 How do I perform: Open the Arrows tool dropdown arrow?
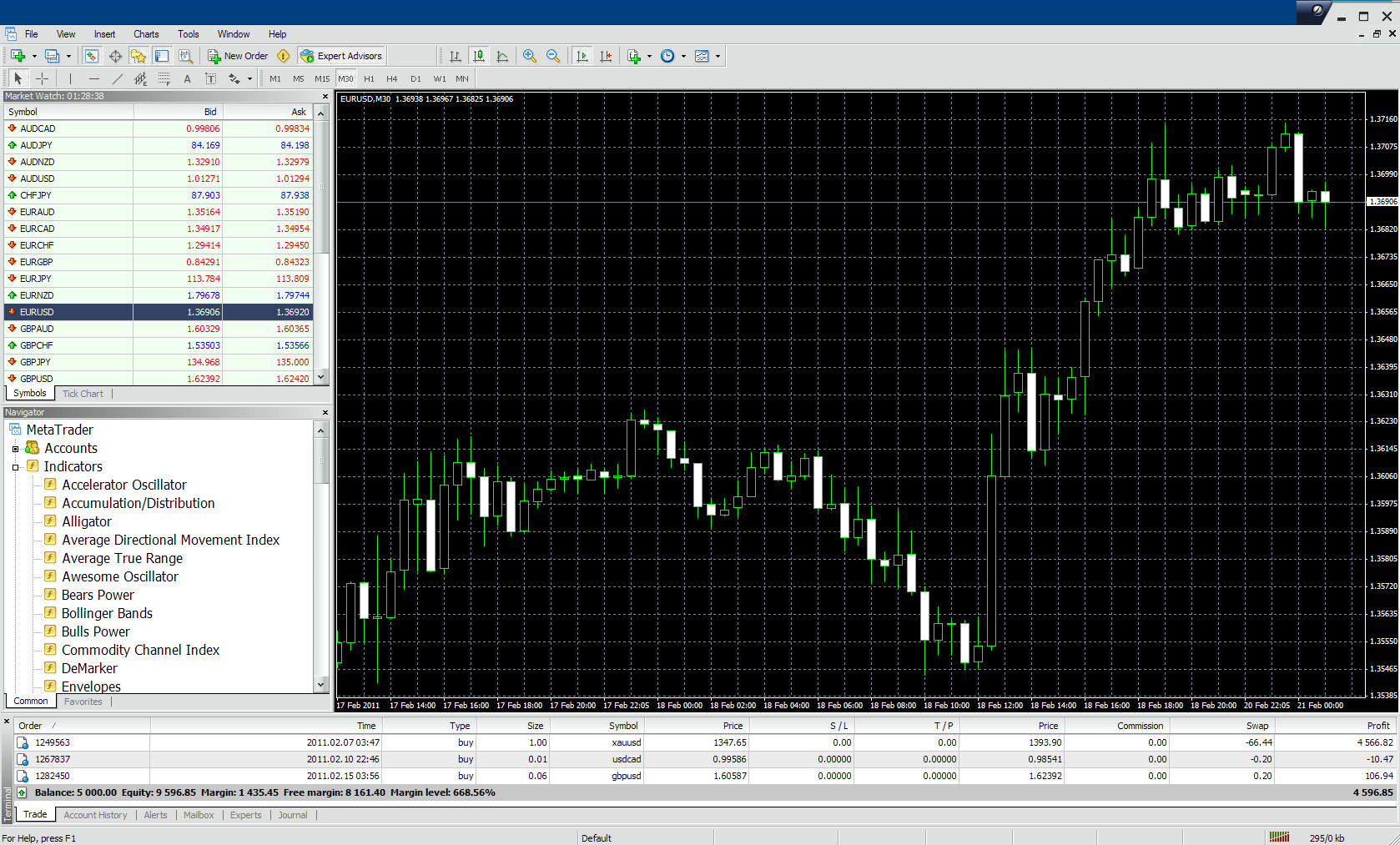[249, 79]
